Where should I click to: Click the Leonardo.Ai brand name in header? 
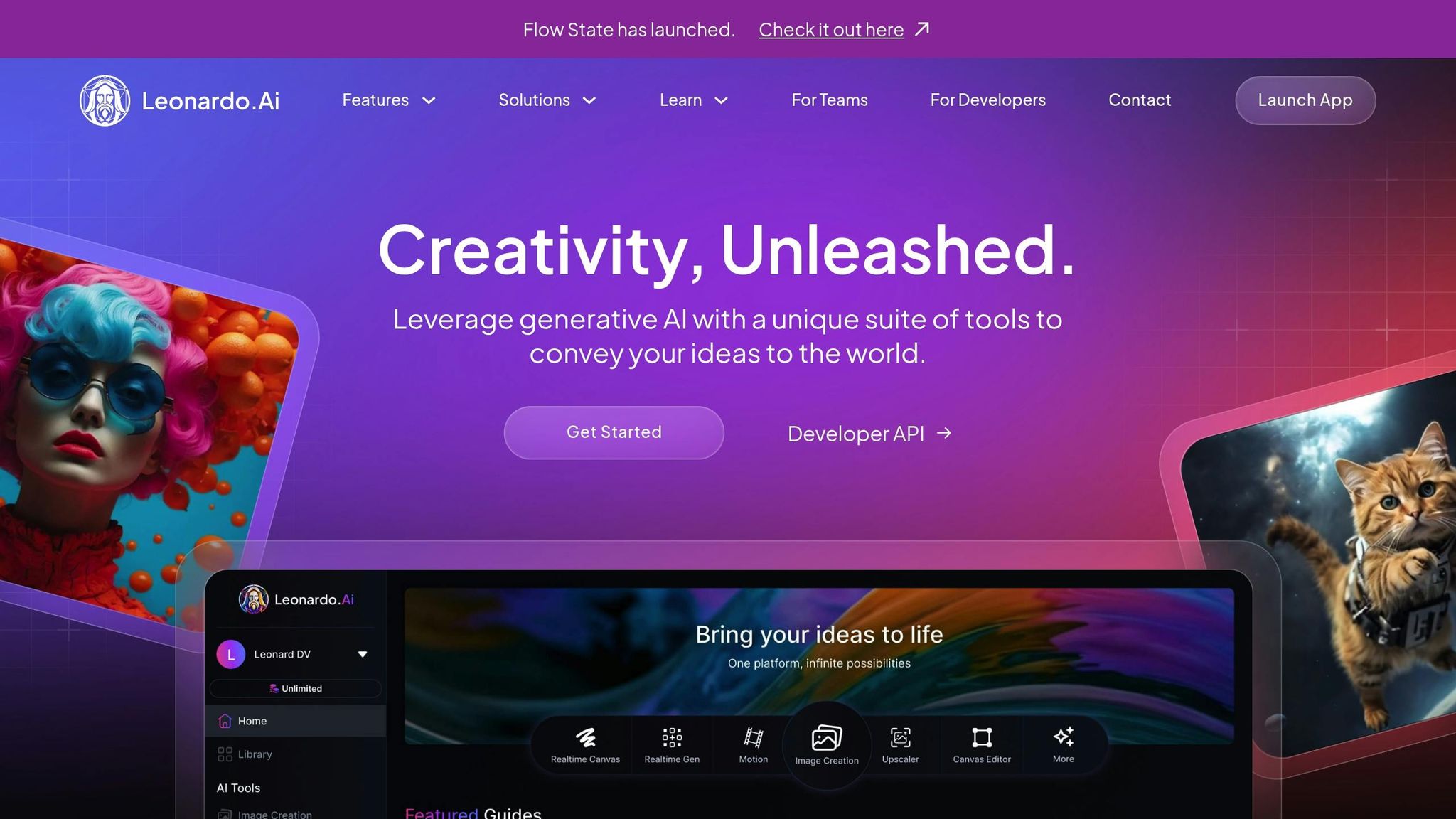click(x=210, y=101)
